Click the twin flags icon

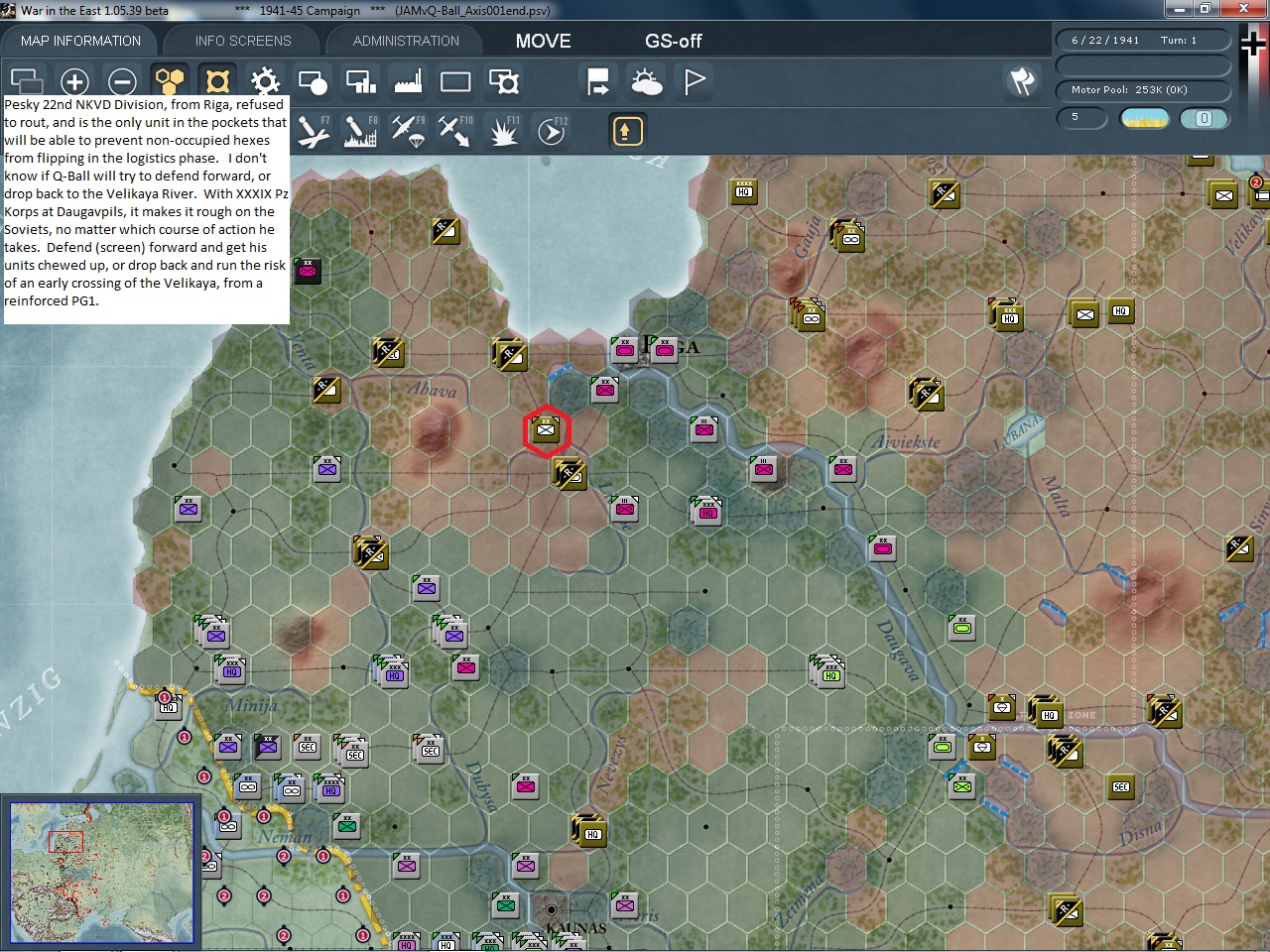[x=1022, y=81]
